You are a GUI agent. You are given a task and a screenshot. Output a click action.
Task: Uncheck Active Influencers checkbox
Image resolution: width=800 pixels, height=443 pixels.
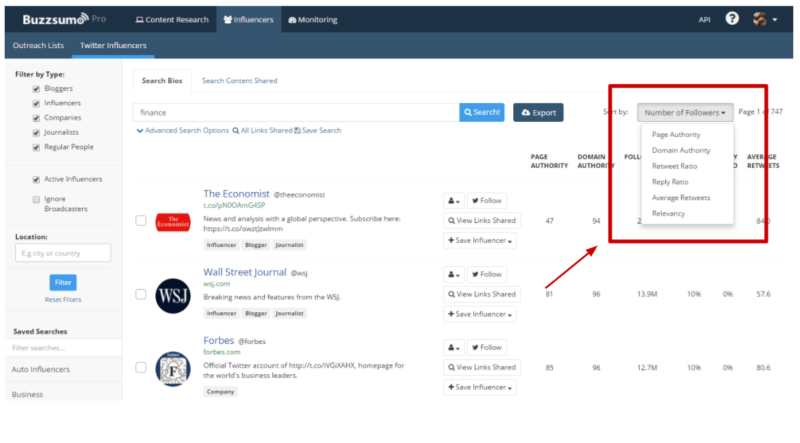coord(36,180)
